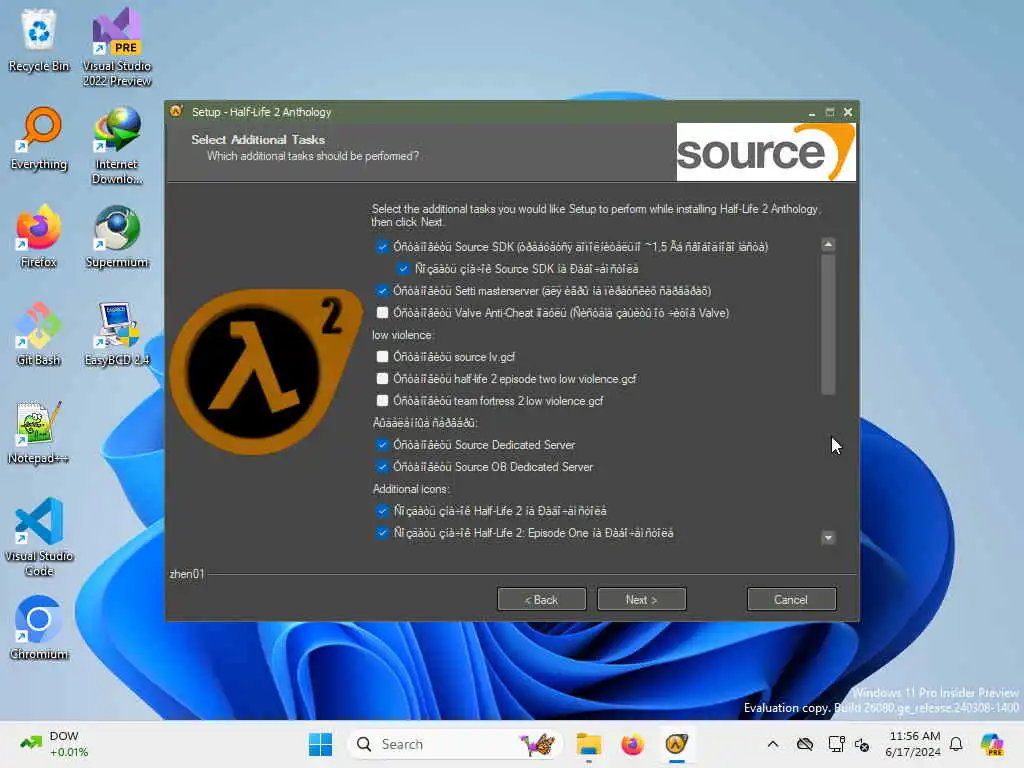Viewport: 1024px width, 768px height.
Task: Launch Visual Studio Code shortcut
Action: [39, 537]
